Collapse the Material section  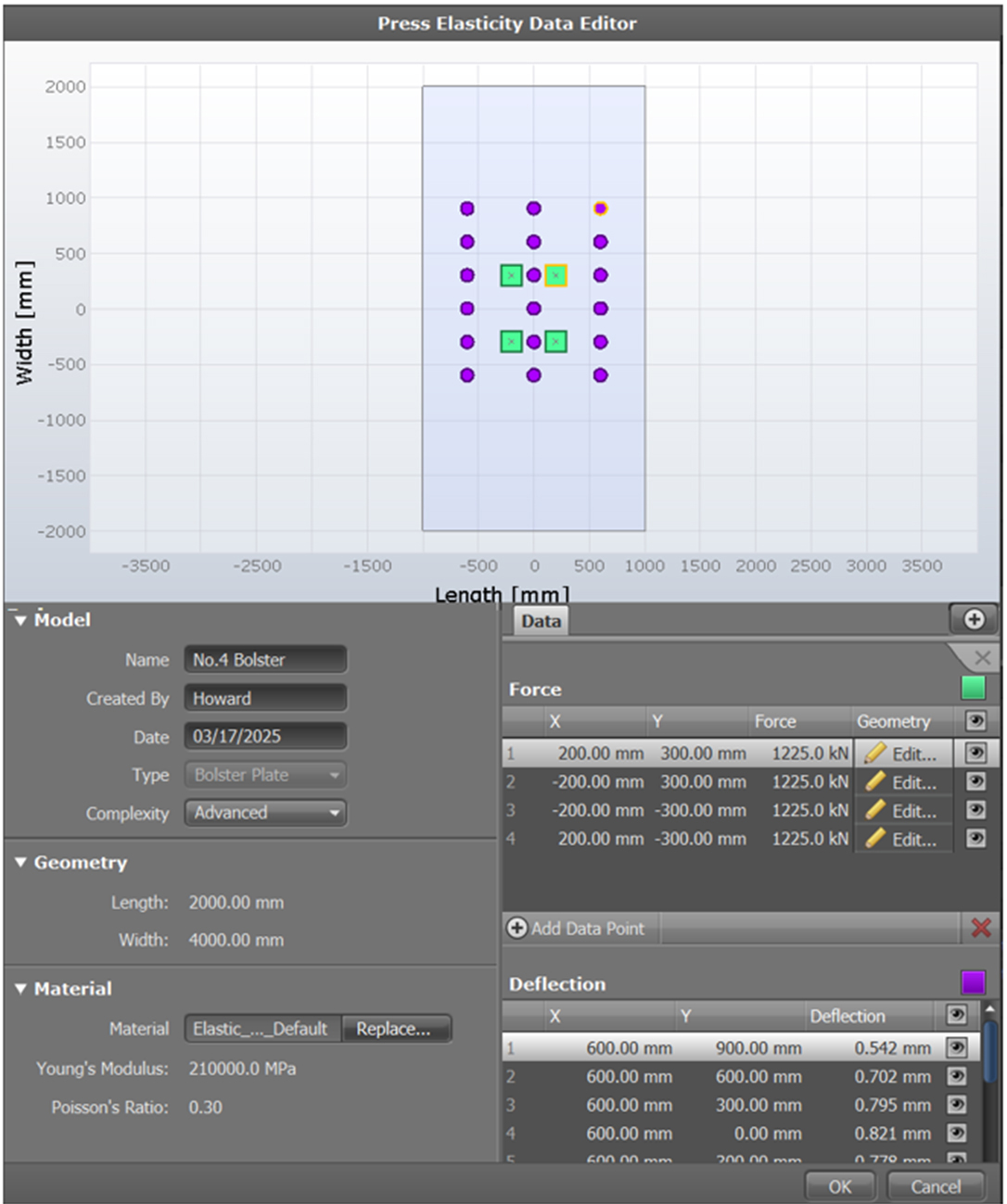point(21,990)
